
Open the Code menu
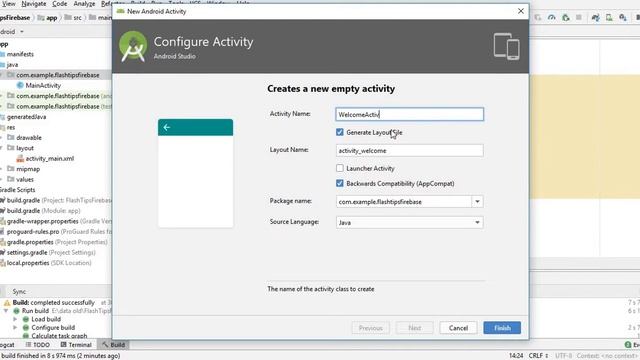pyautogui.click(x=60, y=4)
